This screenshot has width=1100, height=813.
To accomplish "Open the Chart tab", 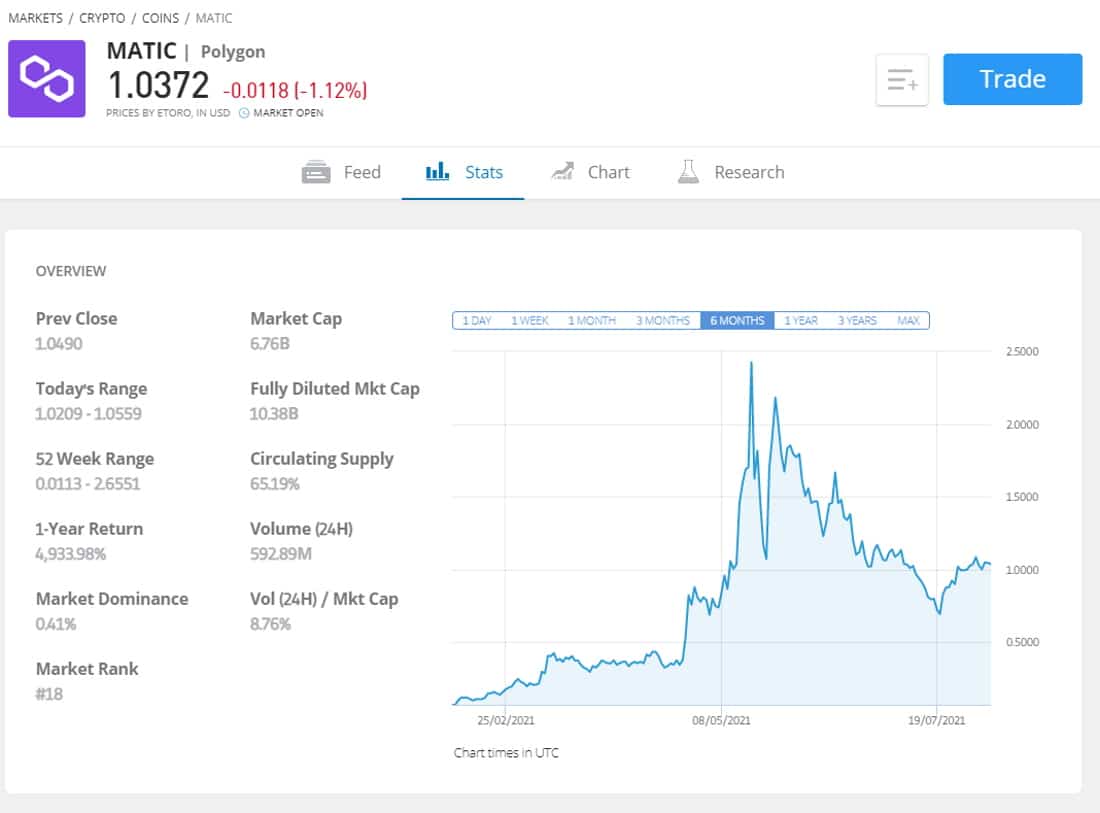I will click(x=590, y=173).
